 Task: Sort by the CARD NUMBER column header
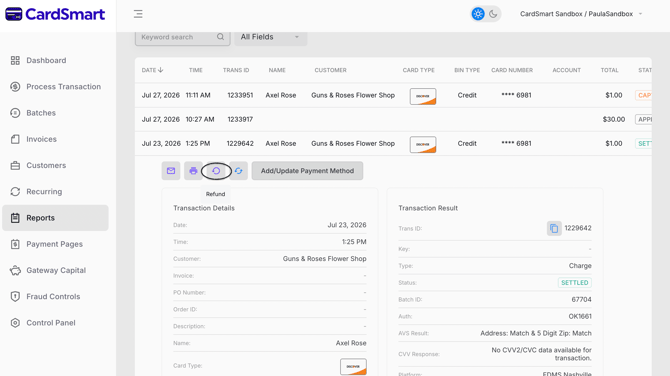[512, 70]
